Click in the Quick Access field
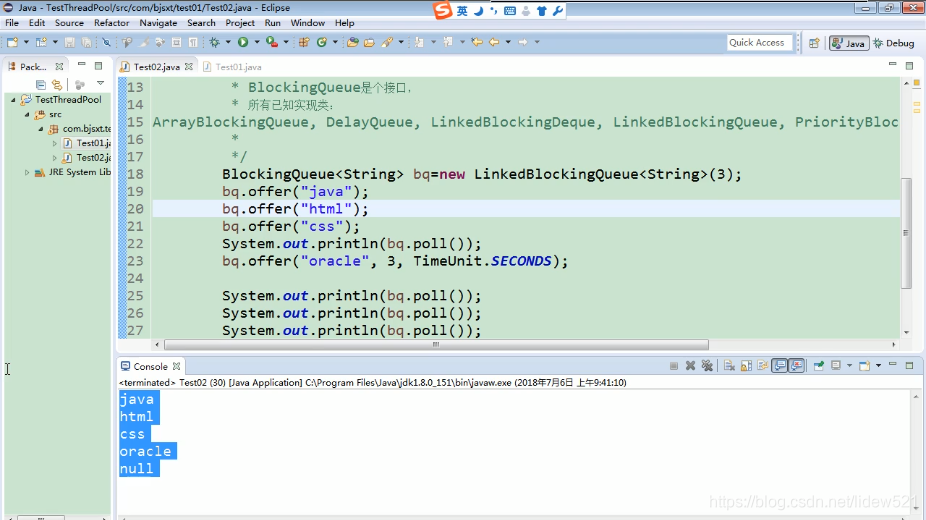This screenshot has width=926, height=520. 759,42
